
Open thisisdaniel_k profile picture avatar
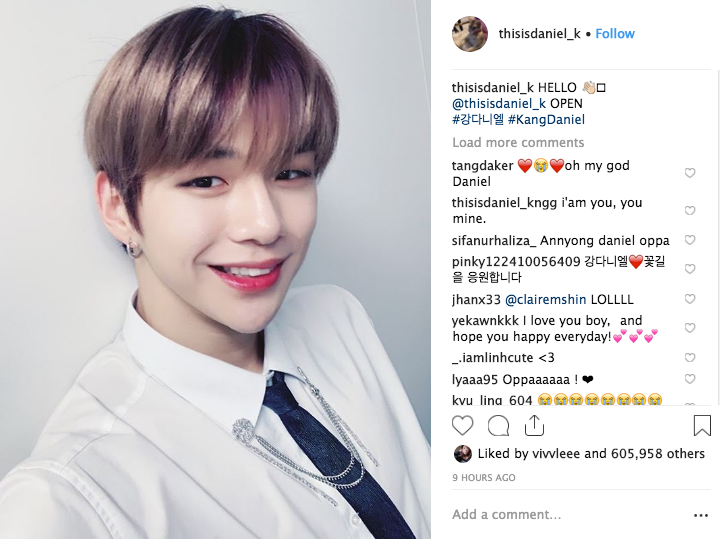point(470,34)
